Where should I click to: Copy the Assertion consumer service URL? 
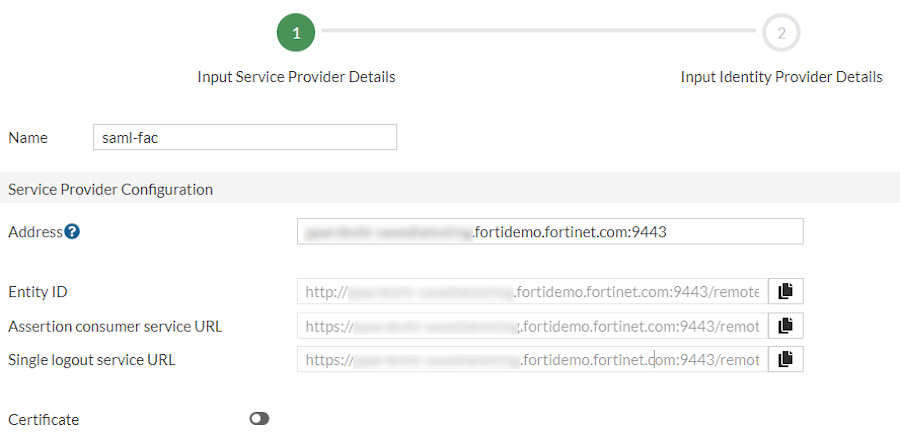click(786, 325)
